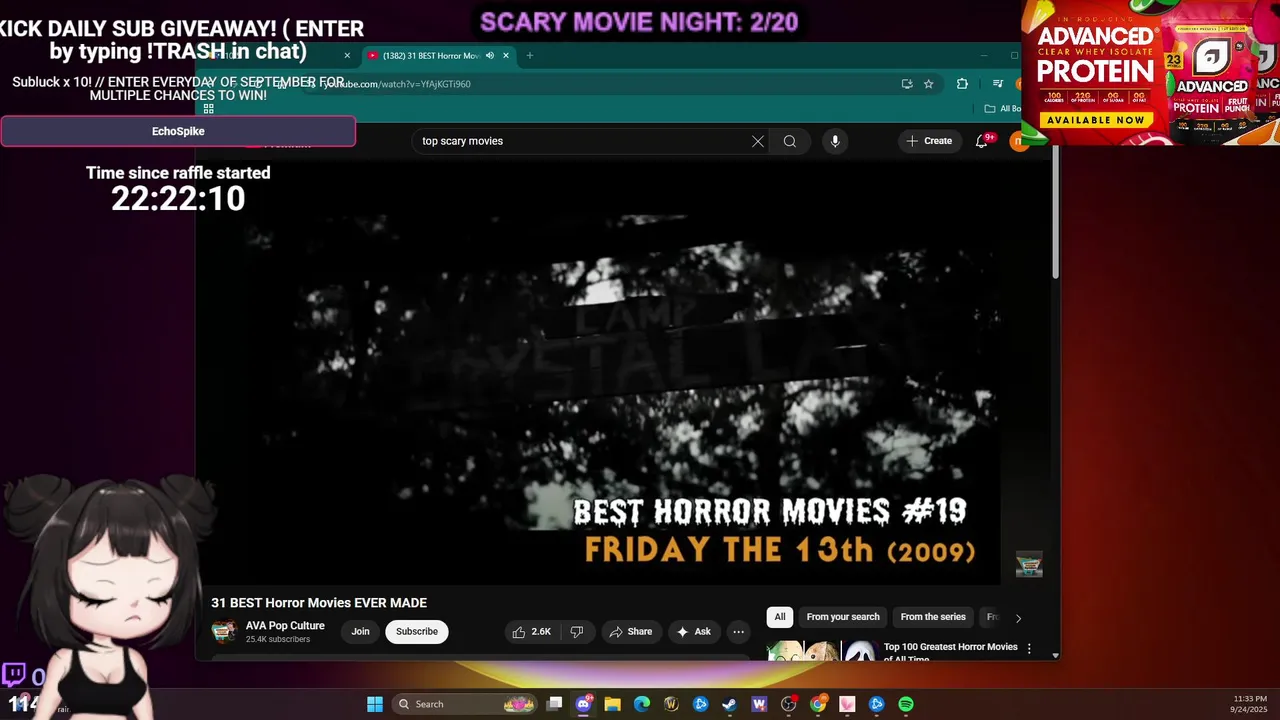Show next filter chips with arrow
The image size is (1280, 720).
(1018, 618)
